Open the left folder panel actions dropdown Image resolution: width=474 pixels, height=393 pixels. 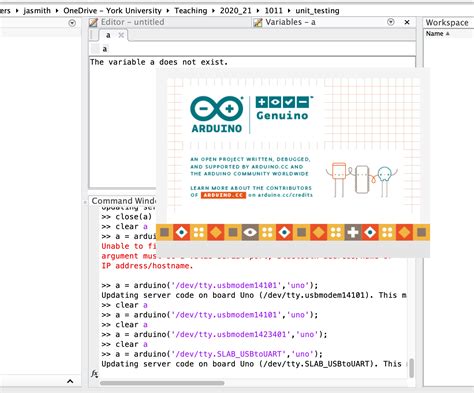72,23
